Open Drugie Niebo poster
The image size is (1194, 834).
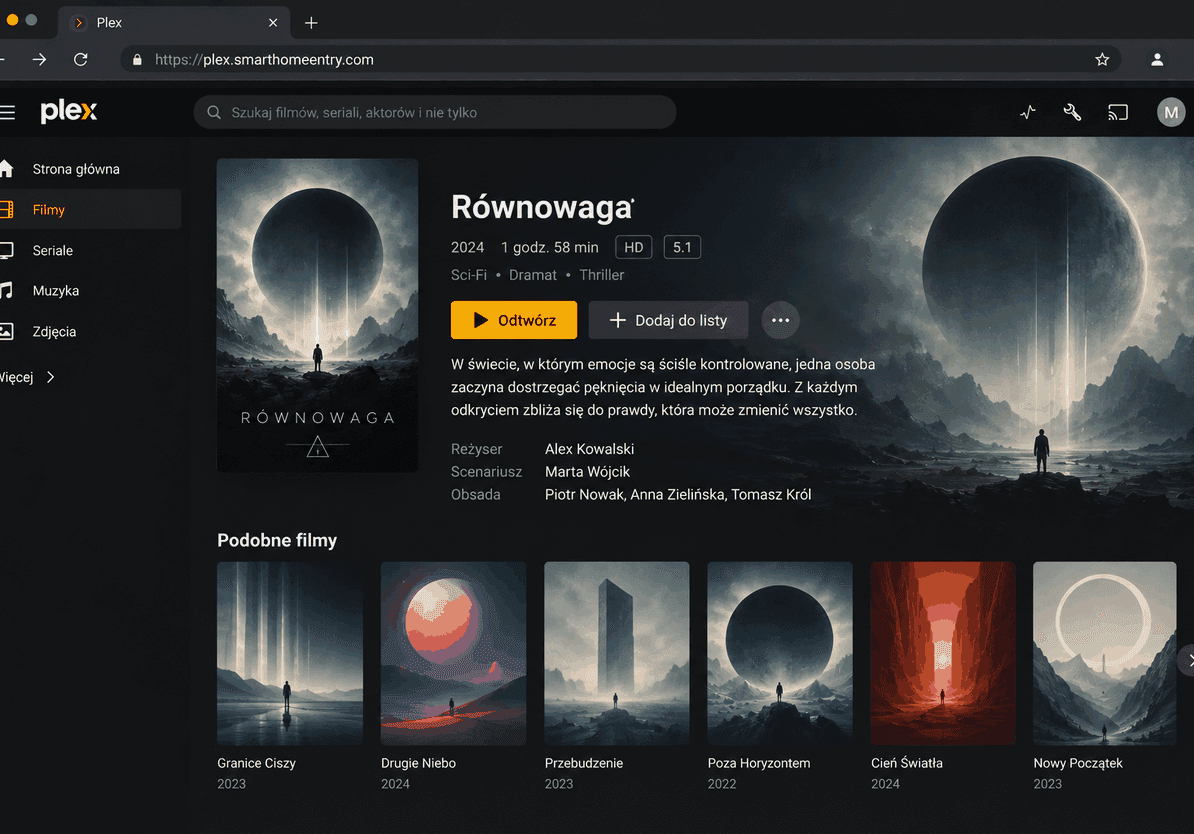click(x=453, y=653)
